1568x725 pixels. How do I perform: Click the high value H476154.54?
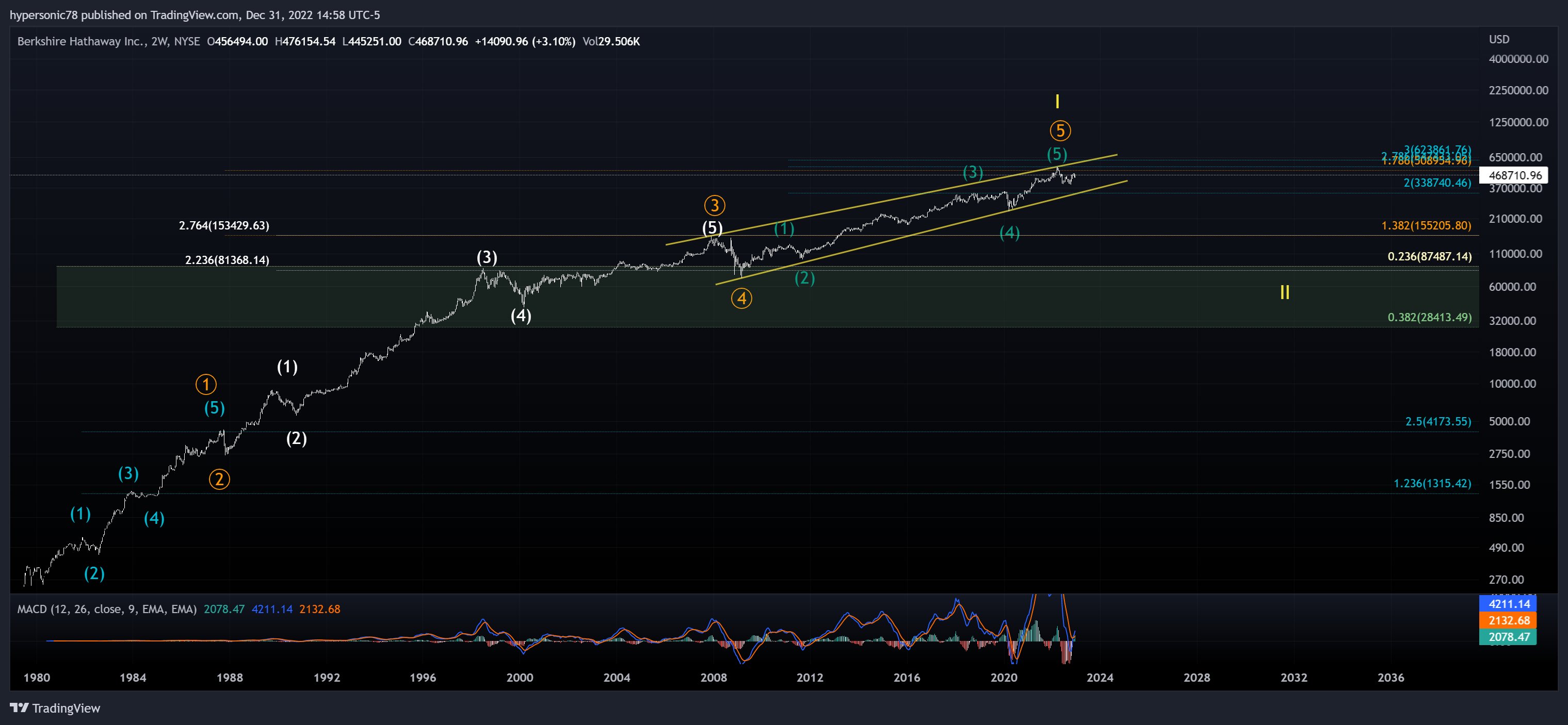(305, 41)
